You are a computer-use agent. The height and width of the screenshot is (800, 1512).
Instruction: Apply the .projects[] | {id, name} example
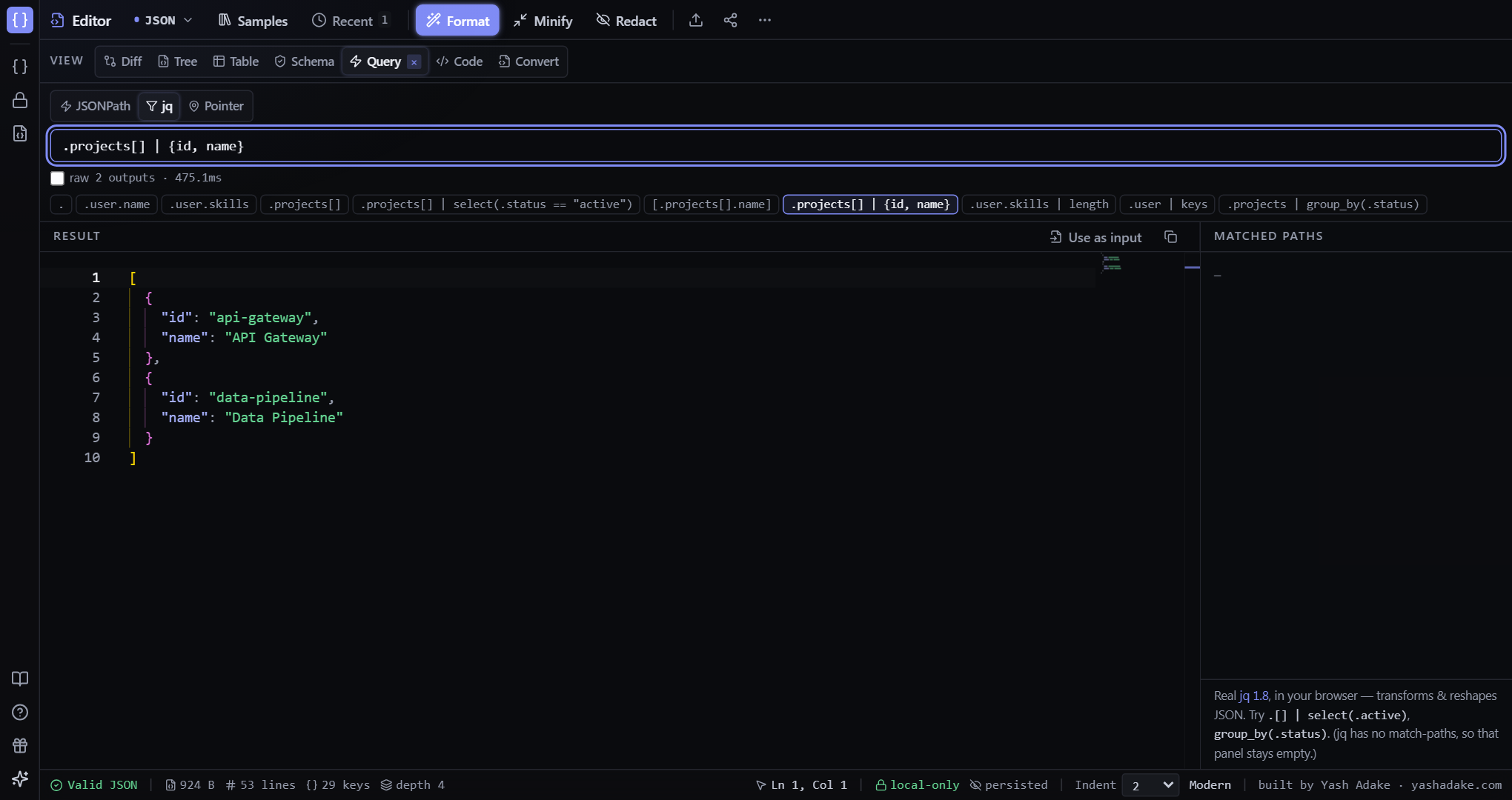coord(870,204)
